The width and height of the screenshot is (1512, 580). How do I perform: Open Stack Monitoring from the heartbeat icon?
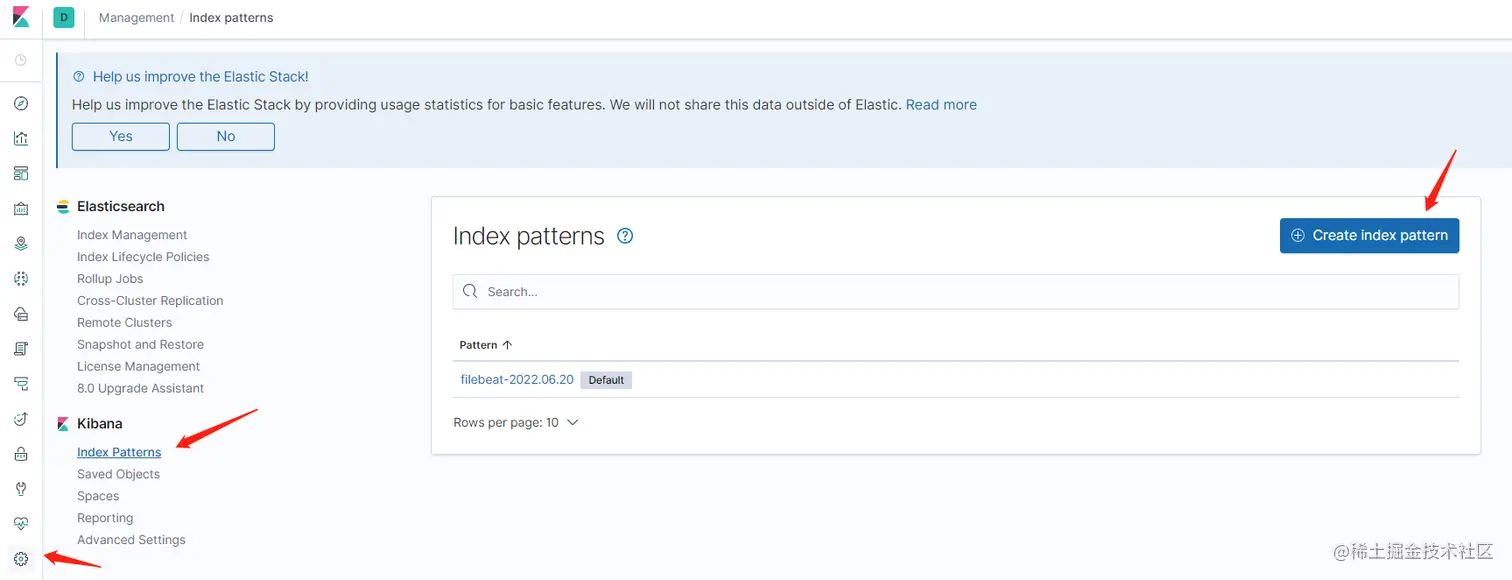pos(21,524)
